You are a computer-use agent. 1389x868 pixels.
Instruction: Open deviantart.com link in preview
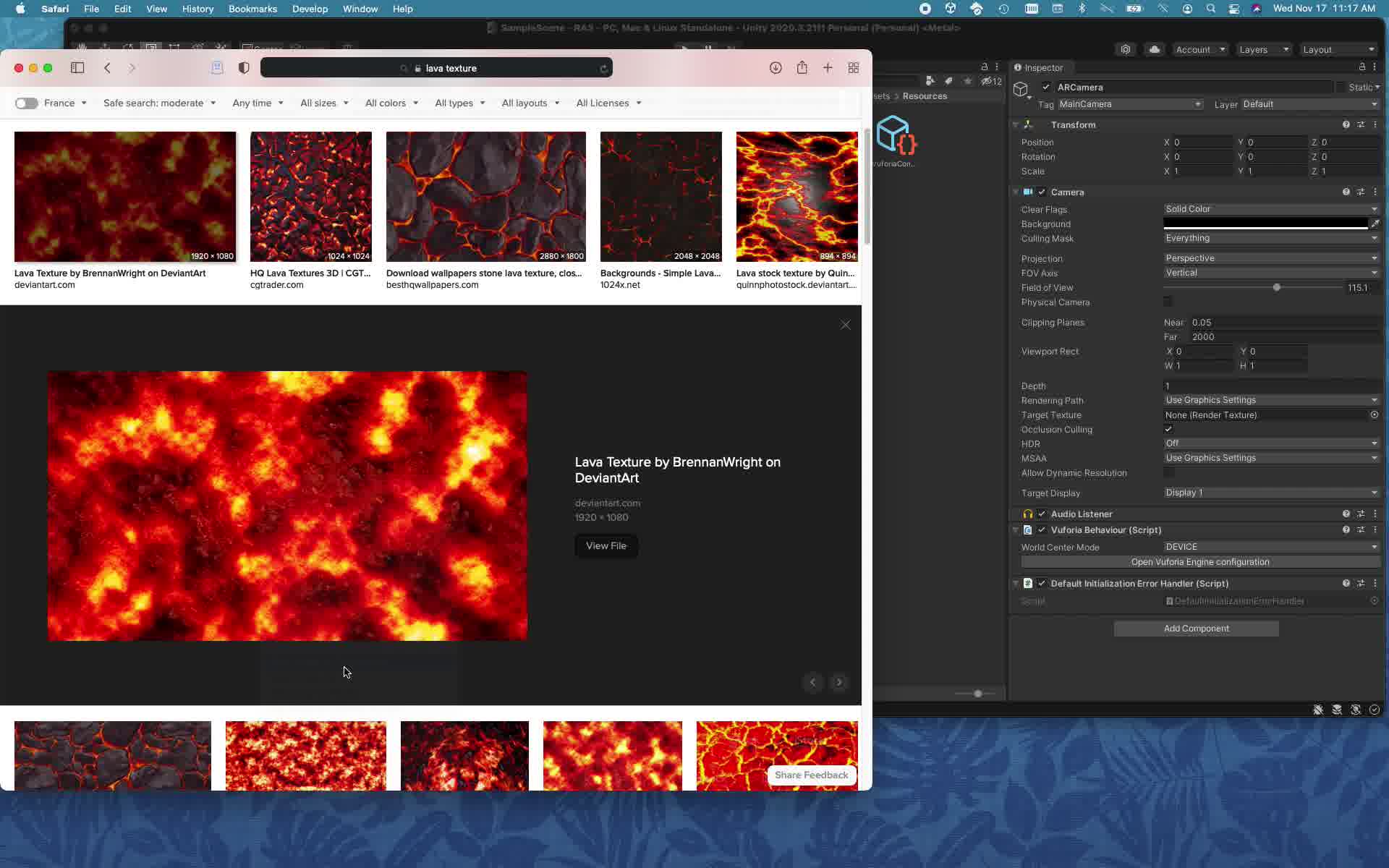[608, 503]
